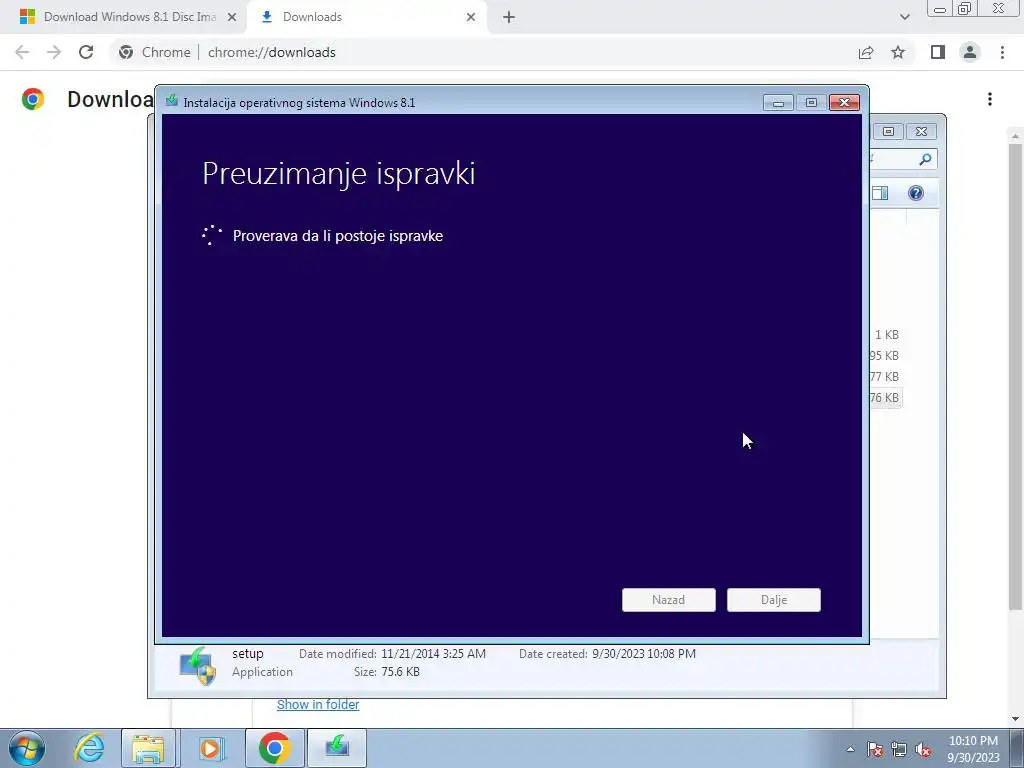Open Windows Media Player from taskbar

tap(210, 748)
